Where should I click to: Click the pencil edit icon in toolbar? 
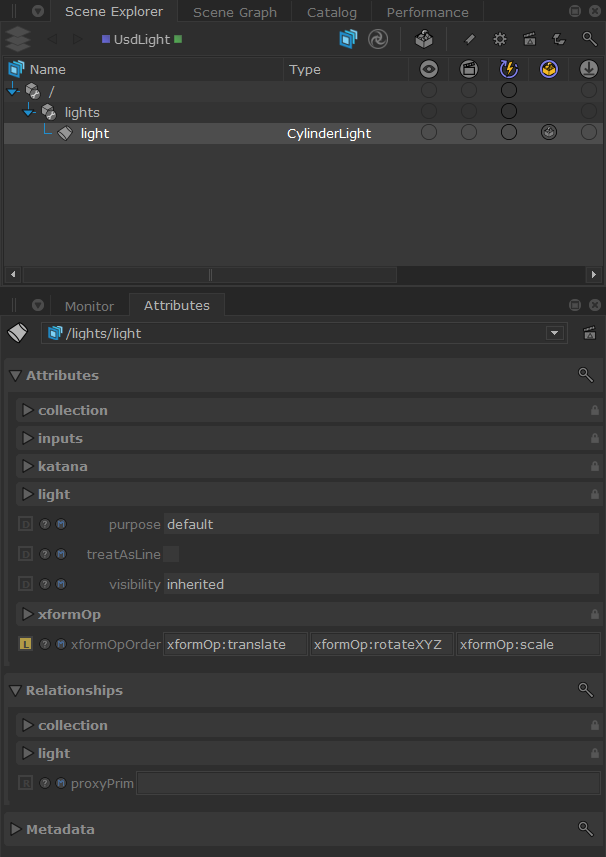coord(469,39)
